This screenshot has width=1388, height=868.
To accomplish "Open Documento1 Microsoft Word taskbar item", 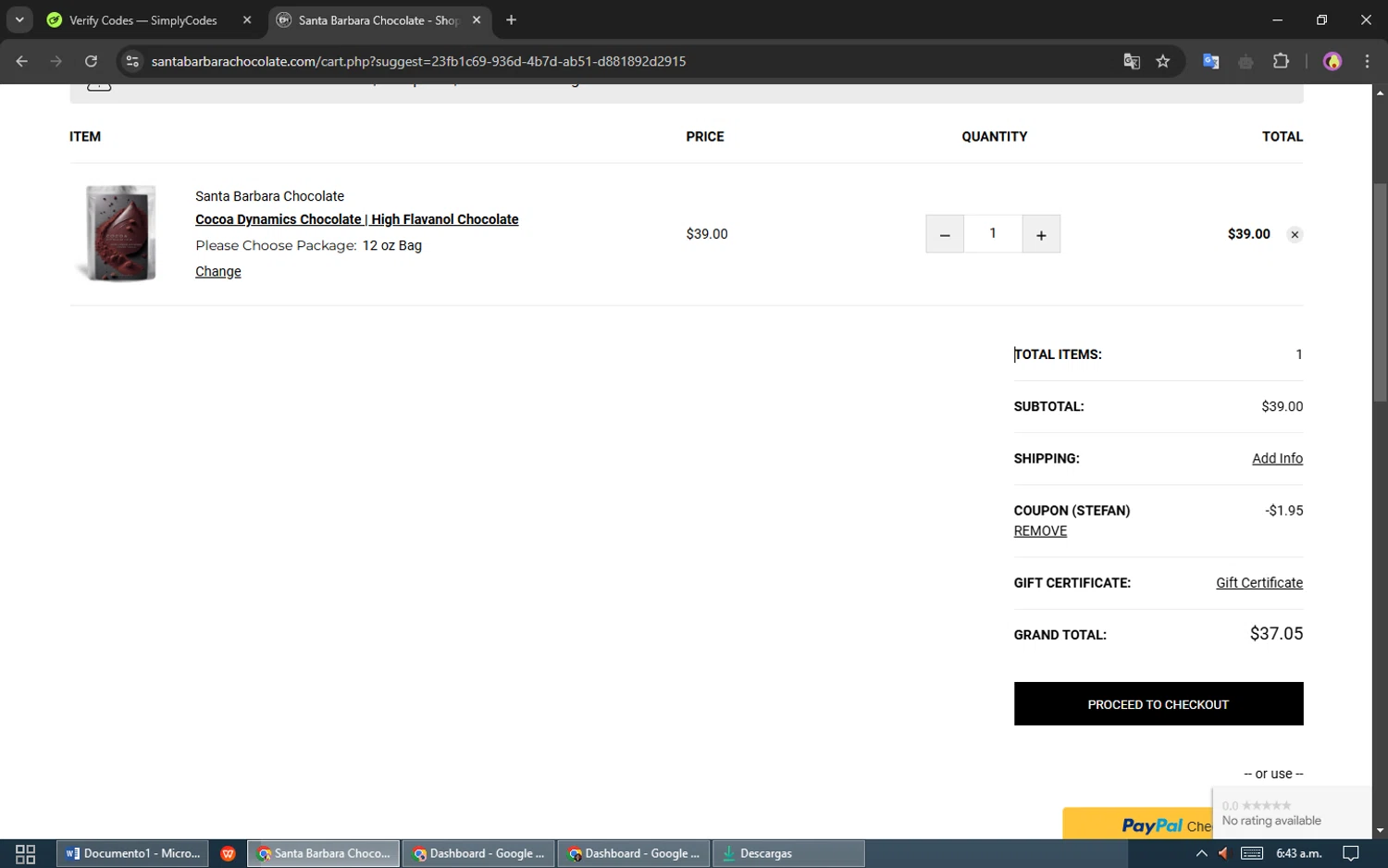I will click(133, 853).
